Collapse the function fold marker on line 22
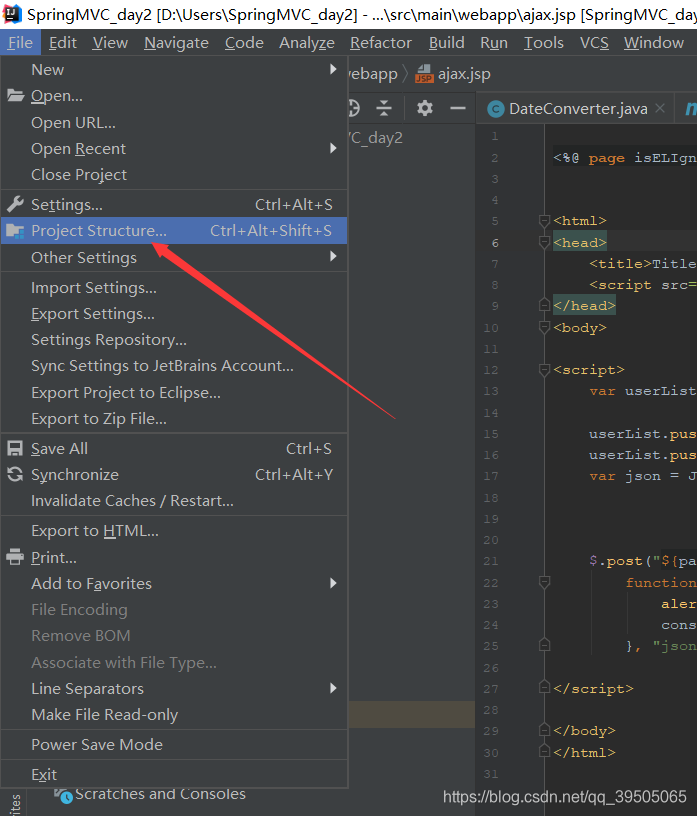Screen dimensions: 697x816 click(x=544, y=582)
